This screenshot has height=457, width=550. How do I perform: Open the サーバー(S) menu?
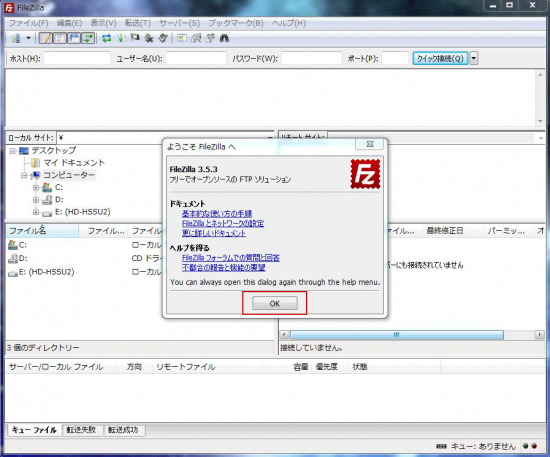(180, 23)
